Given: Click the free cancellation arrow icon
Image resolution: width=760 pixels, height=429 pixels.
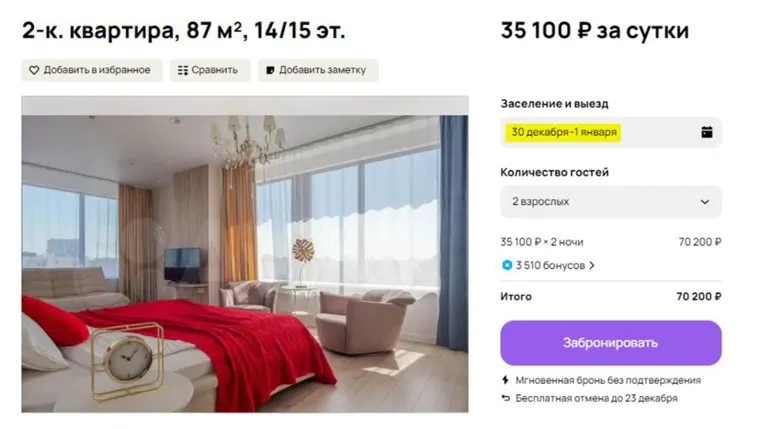Looking at the screenshot, I should coord(506,398).
